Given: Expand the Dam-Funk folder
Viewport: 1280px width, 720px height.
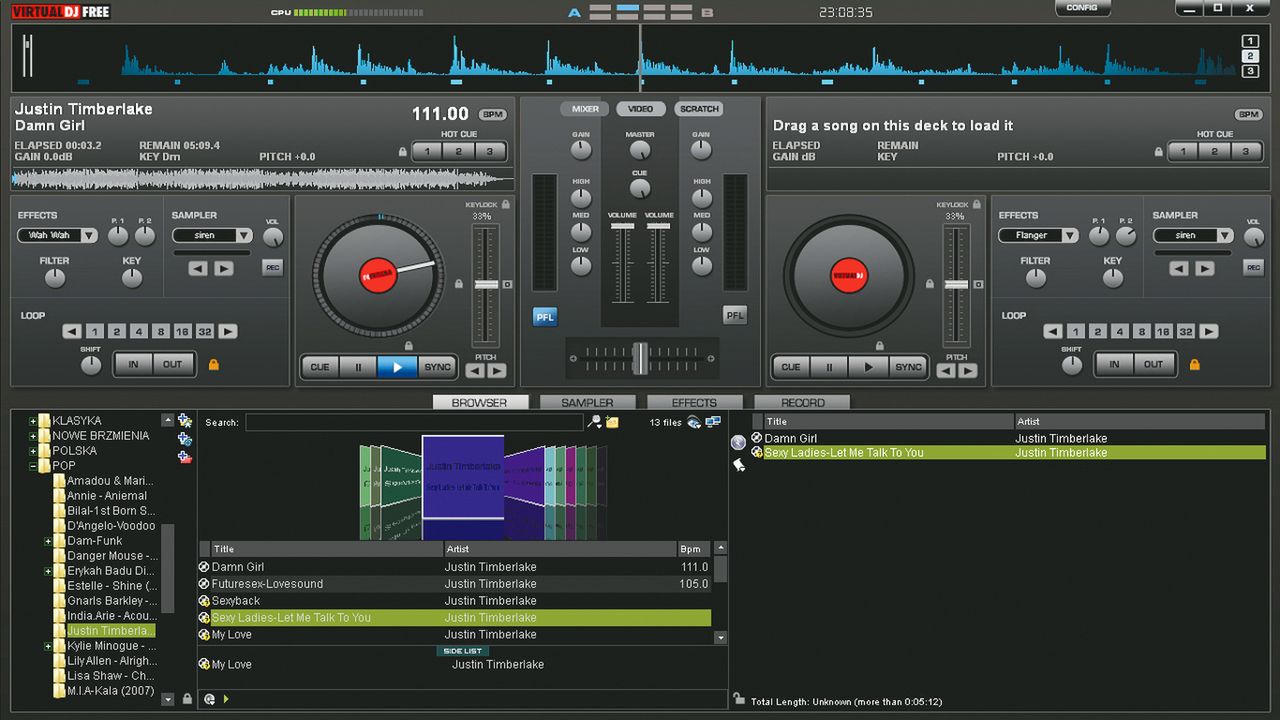Looking at the screenshot, I should pyautogui.click(x=48, y=541).
